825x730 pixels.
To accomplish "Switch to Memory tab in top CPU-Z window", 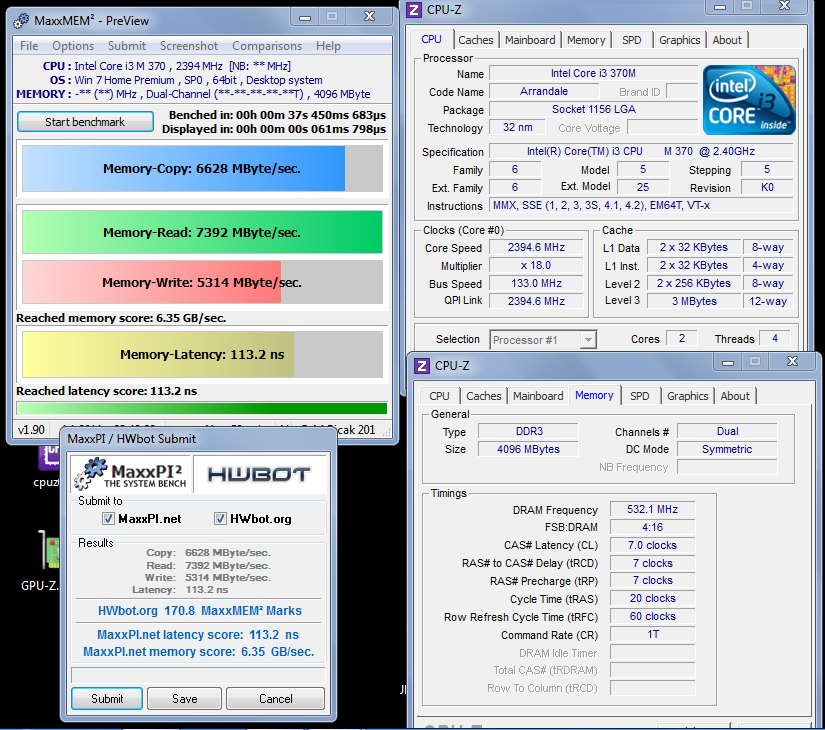I will pos(586,40).
